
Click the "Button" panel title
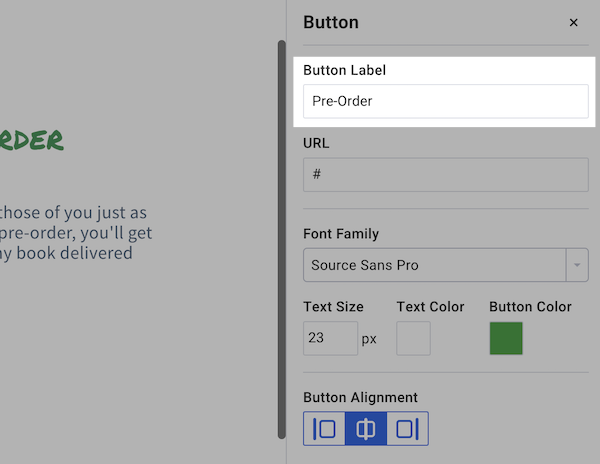click(x=331, y=22)
